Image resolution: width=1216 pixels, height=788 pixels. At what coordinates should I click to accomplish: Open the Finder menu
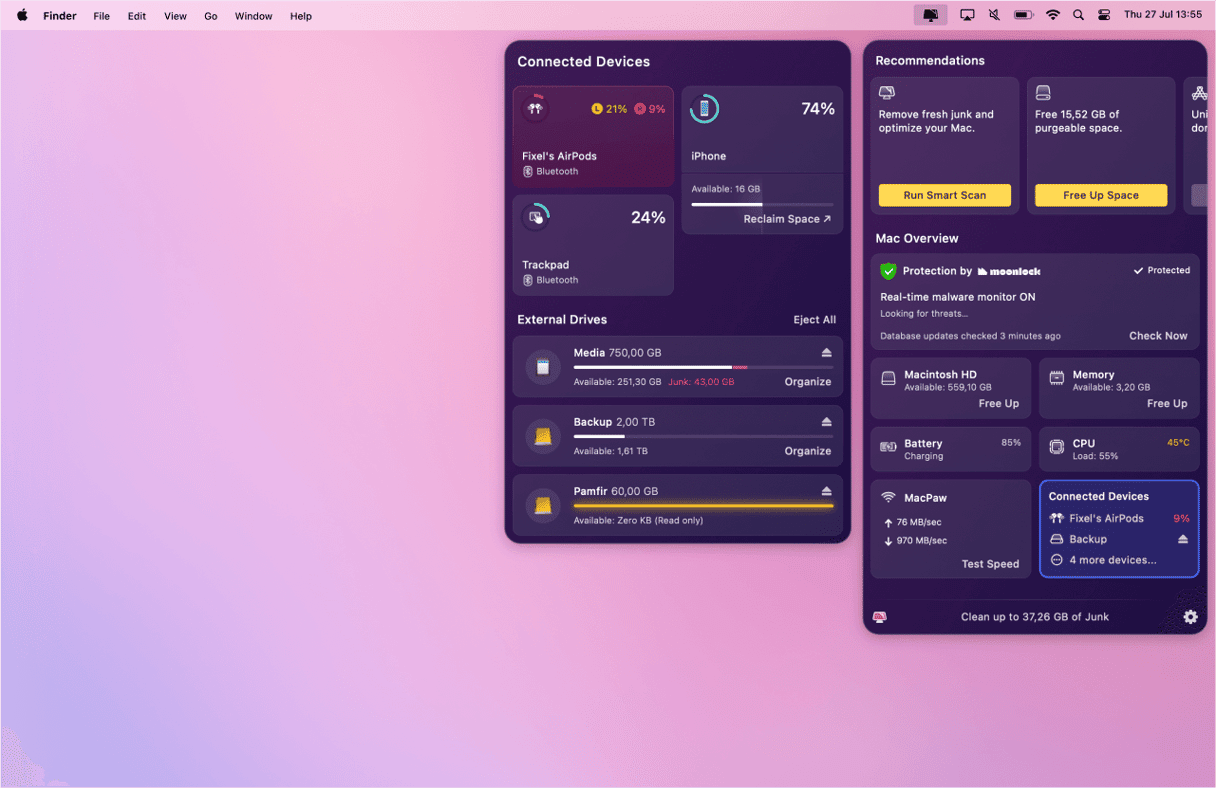click(x=60, y=16)
